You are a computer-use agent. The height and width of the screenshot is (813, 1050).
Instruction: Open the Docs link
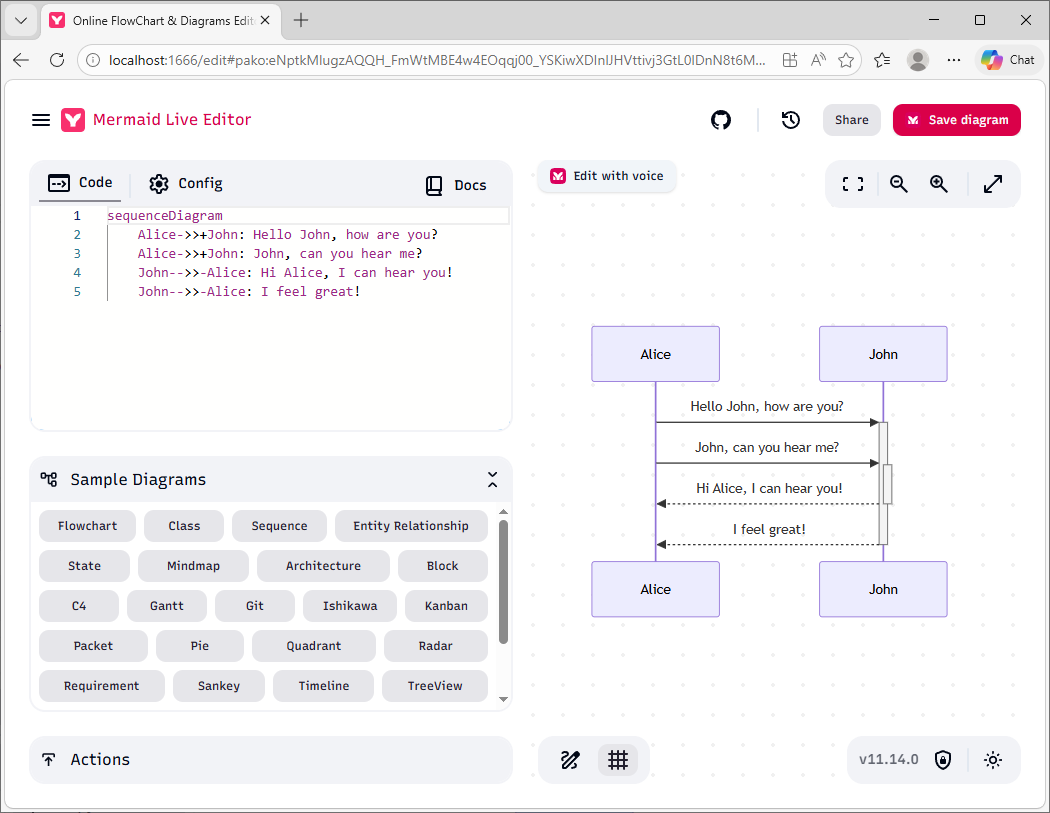click(x=456, y=186)
